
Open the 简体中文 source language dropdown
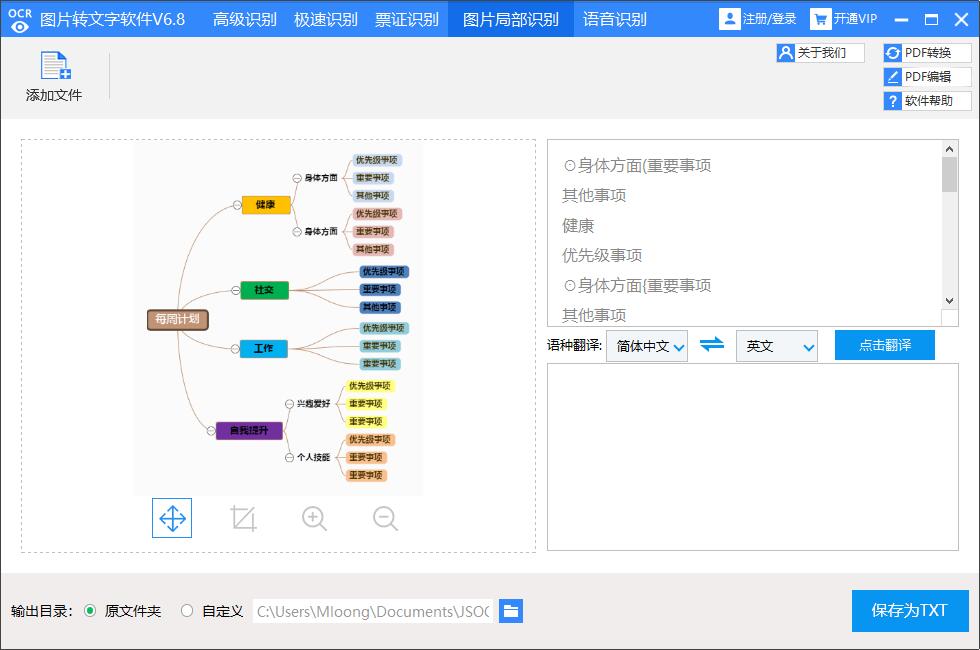pyautogui.click(x=647, y=346)
